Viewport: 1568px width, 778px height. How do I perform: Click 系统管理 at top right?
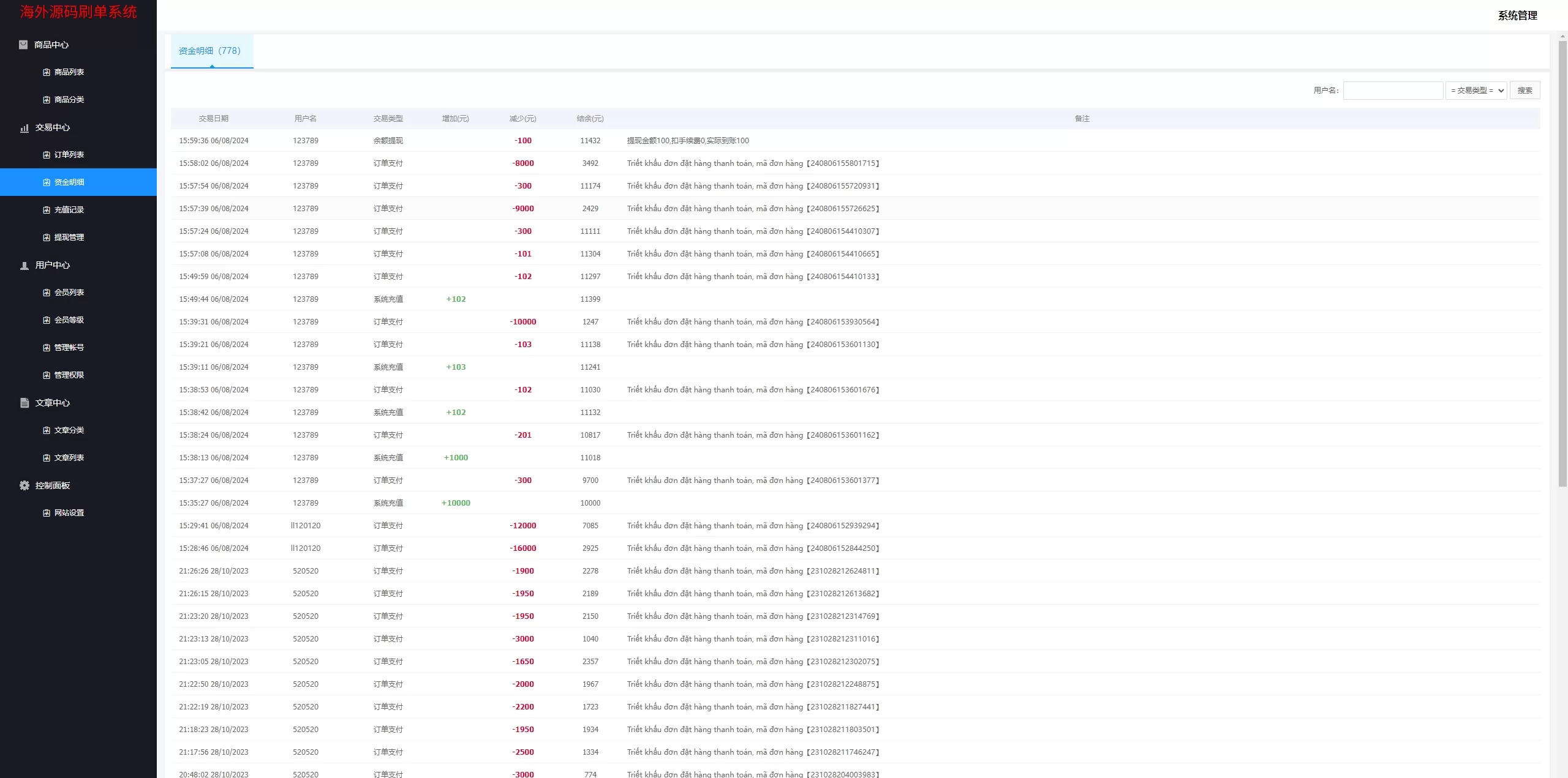(x=1517, y=16)
